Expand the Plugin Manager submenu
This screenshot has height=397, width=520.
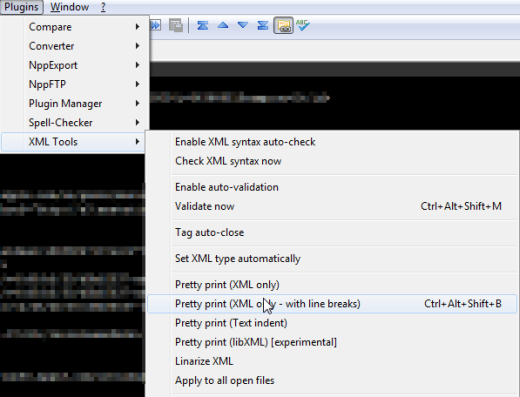pyautogui.click(x=74, y=103)
